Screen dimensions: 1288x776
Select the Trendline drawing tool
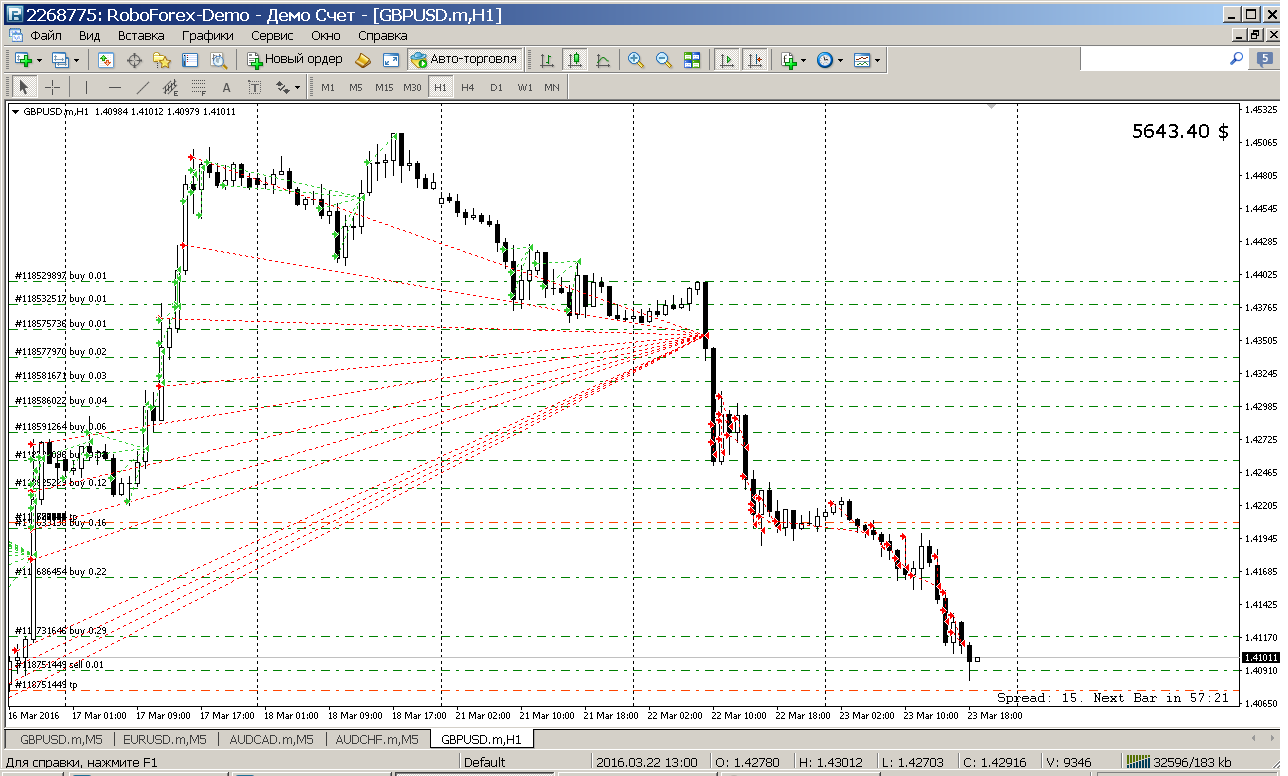tap(142, 87)
